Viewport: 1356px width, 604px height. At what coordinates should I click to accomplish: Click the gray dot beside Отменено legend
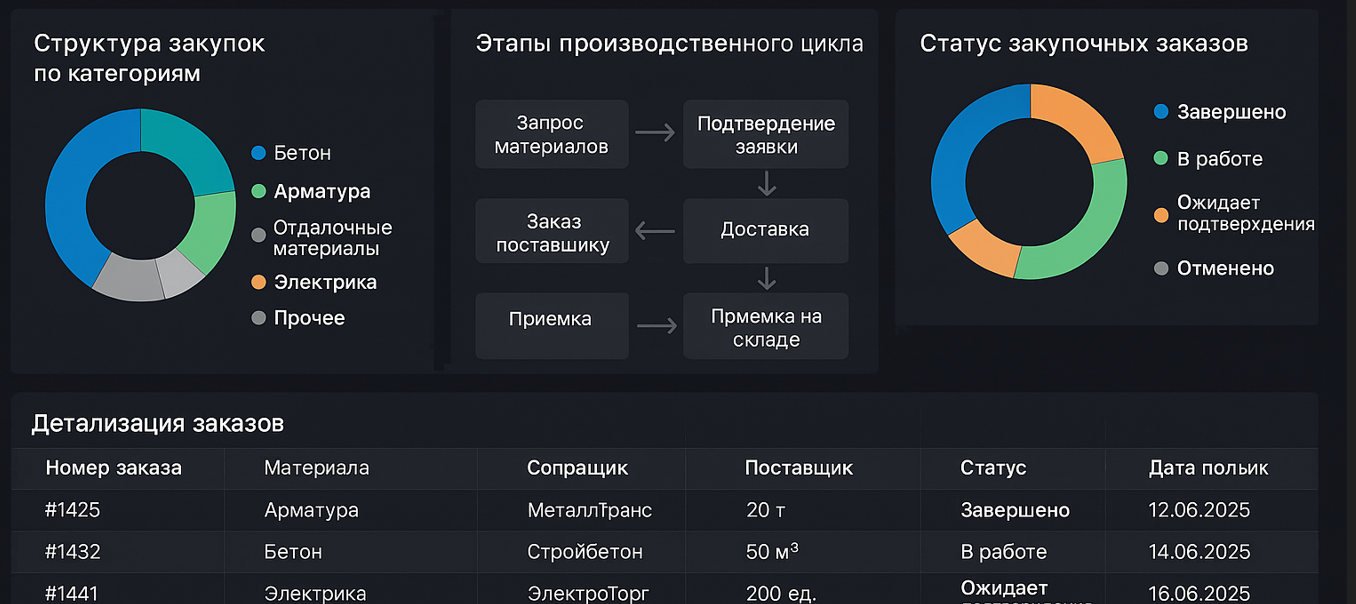point(1161,268)
